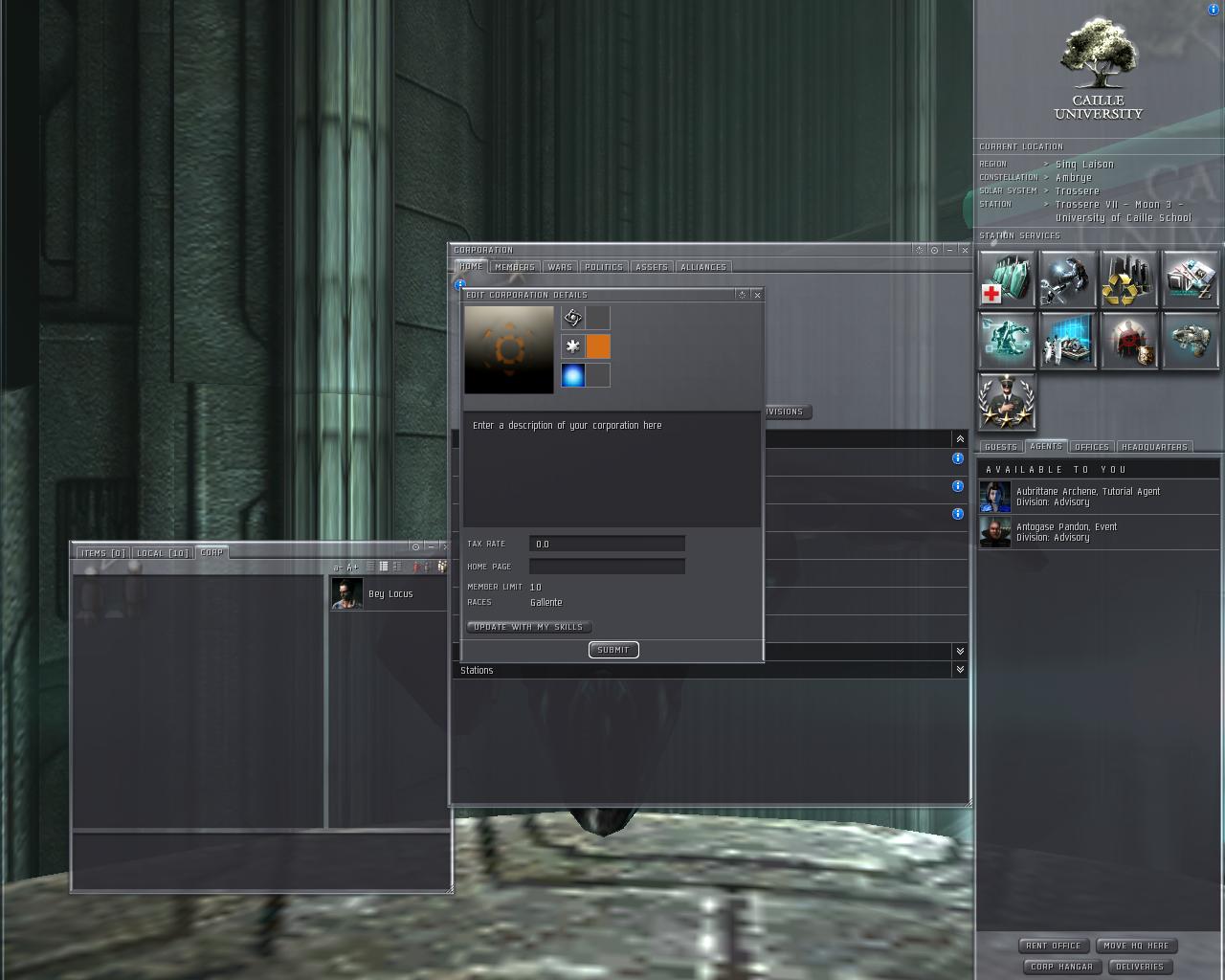Click the corporation description text area
1225x980 pixels.
(612, 470)
